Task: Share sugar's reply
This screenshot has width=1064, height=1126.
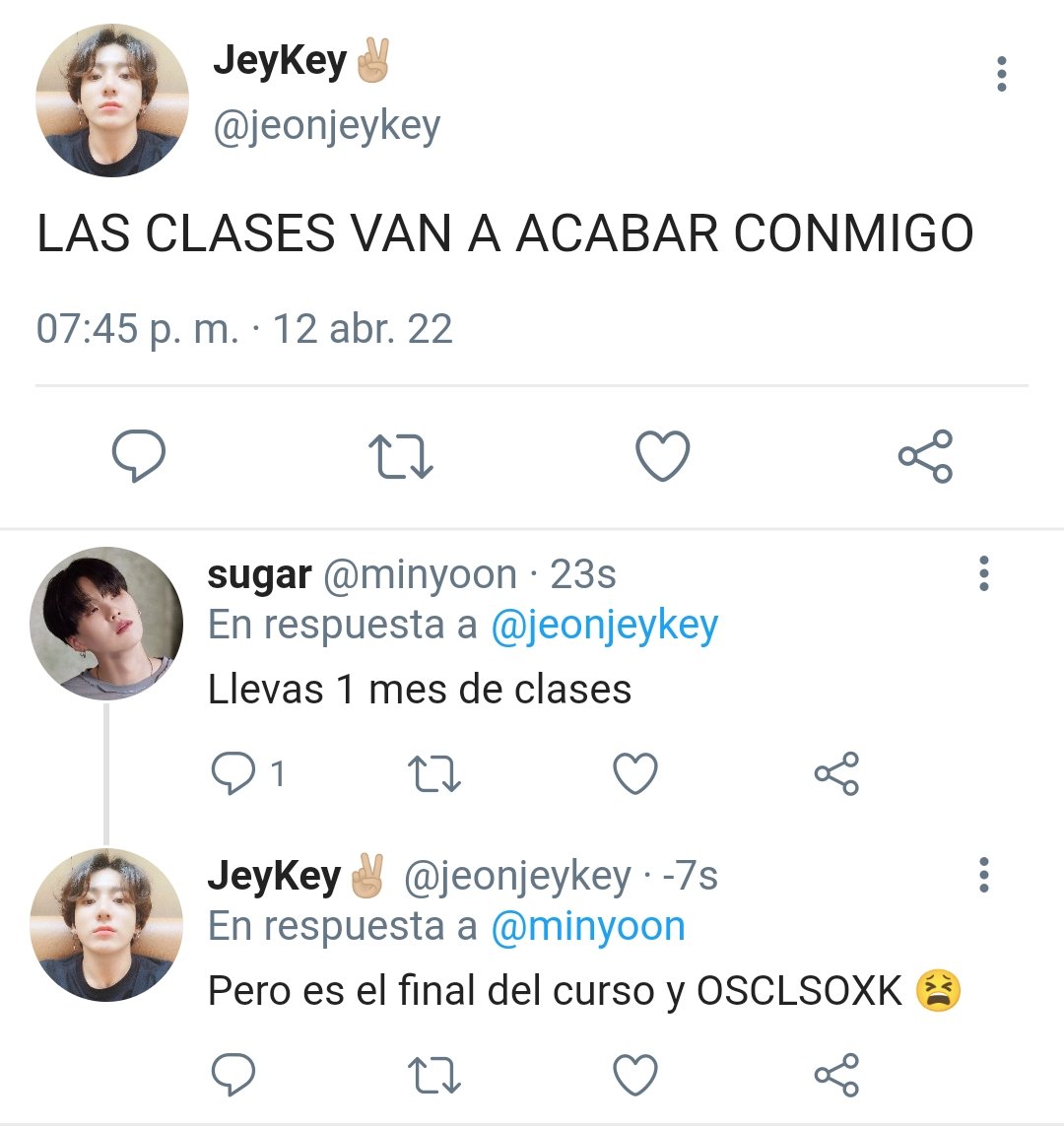Action: [x=836, y=773]
